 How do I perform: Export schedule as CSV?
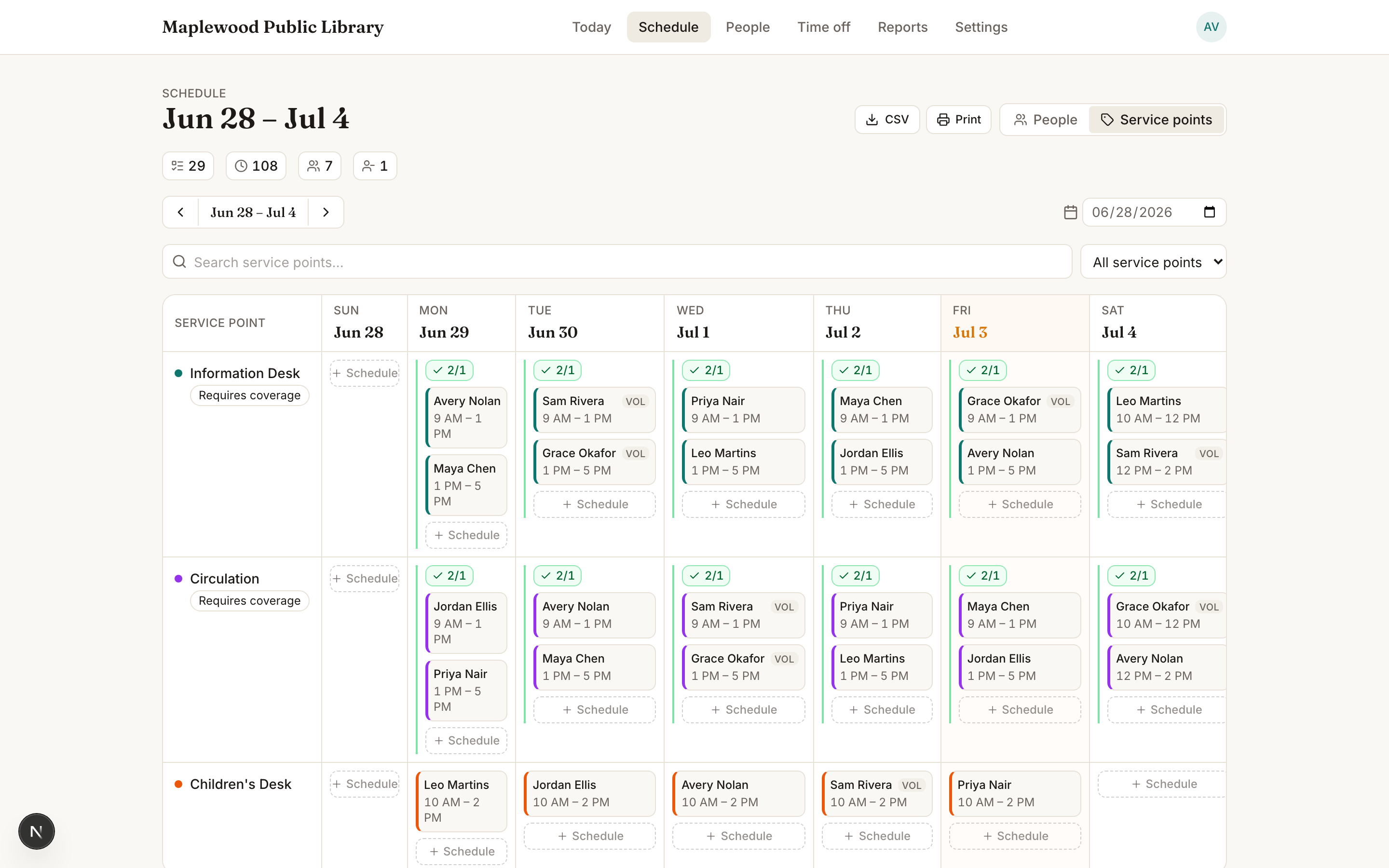click(x=887, y=120)
